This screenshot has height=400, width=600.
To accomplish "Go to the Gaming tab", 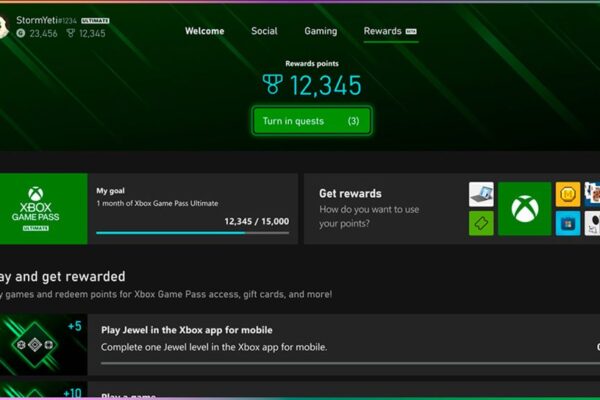I will 321,31.
